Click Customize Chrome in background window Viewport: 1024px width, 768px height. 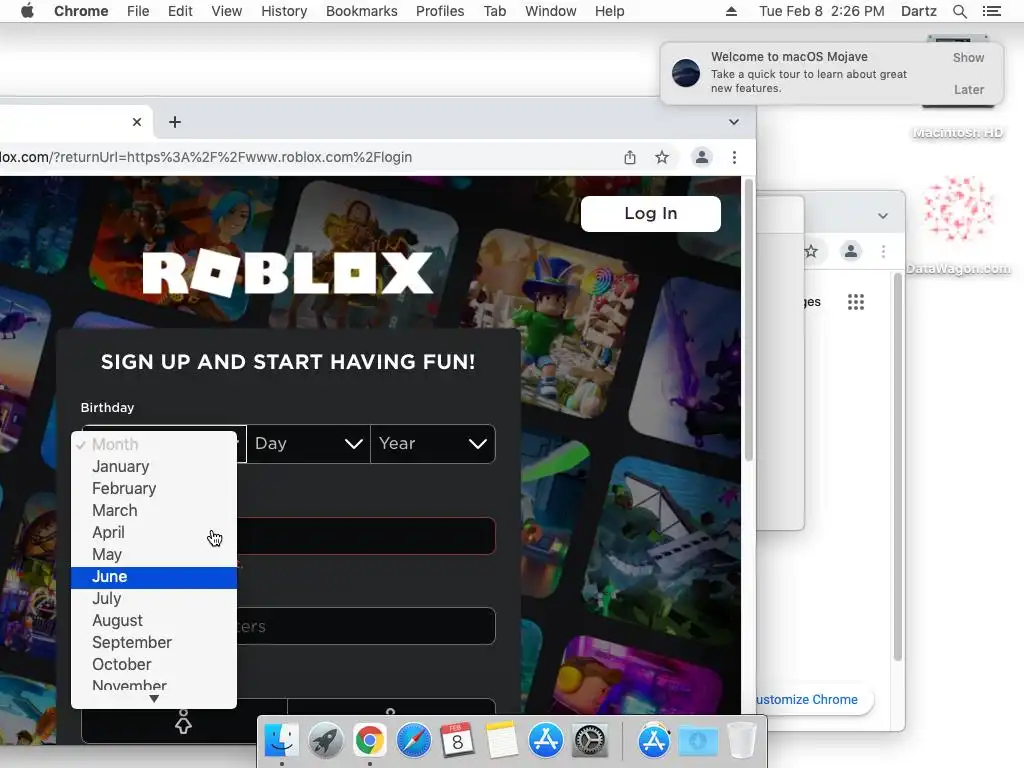(807, 699)
